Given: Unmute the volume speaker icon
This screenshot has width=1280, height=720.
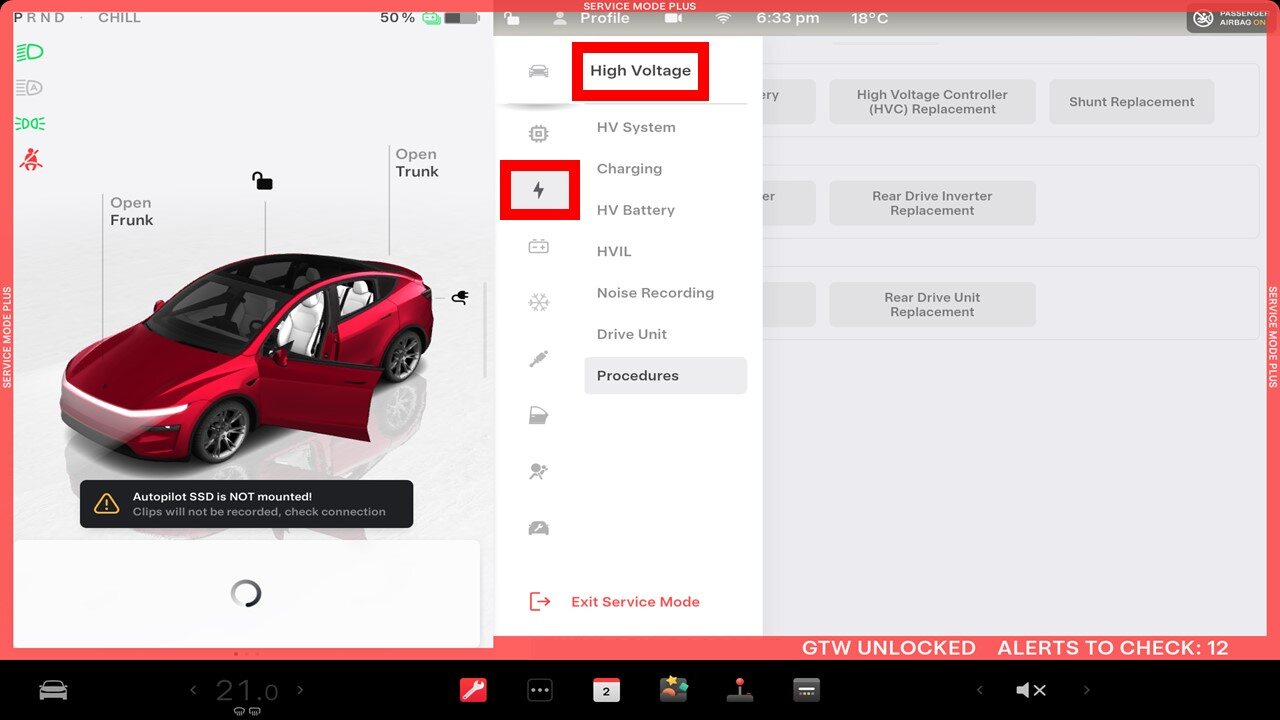Looking at the screenshot, I should coord(1030,690).
